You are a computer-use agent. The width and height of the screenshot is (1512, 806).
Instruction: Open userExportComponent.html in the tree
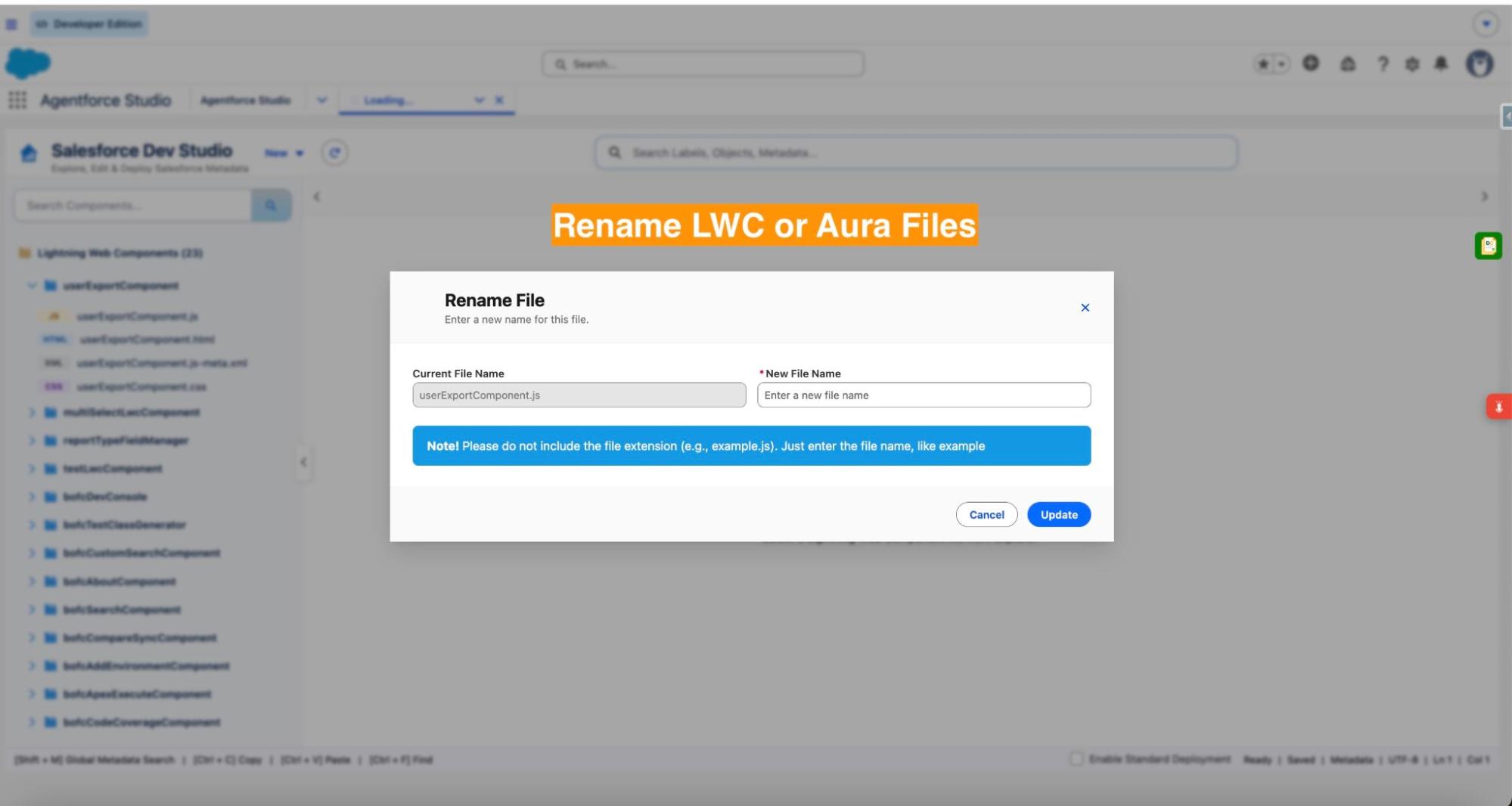pyautogui.click(x=147, y=339)
